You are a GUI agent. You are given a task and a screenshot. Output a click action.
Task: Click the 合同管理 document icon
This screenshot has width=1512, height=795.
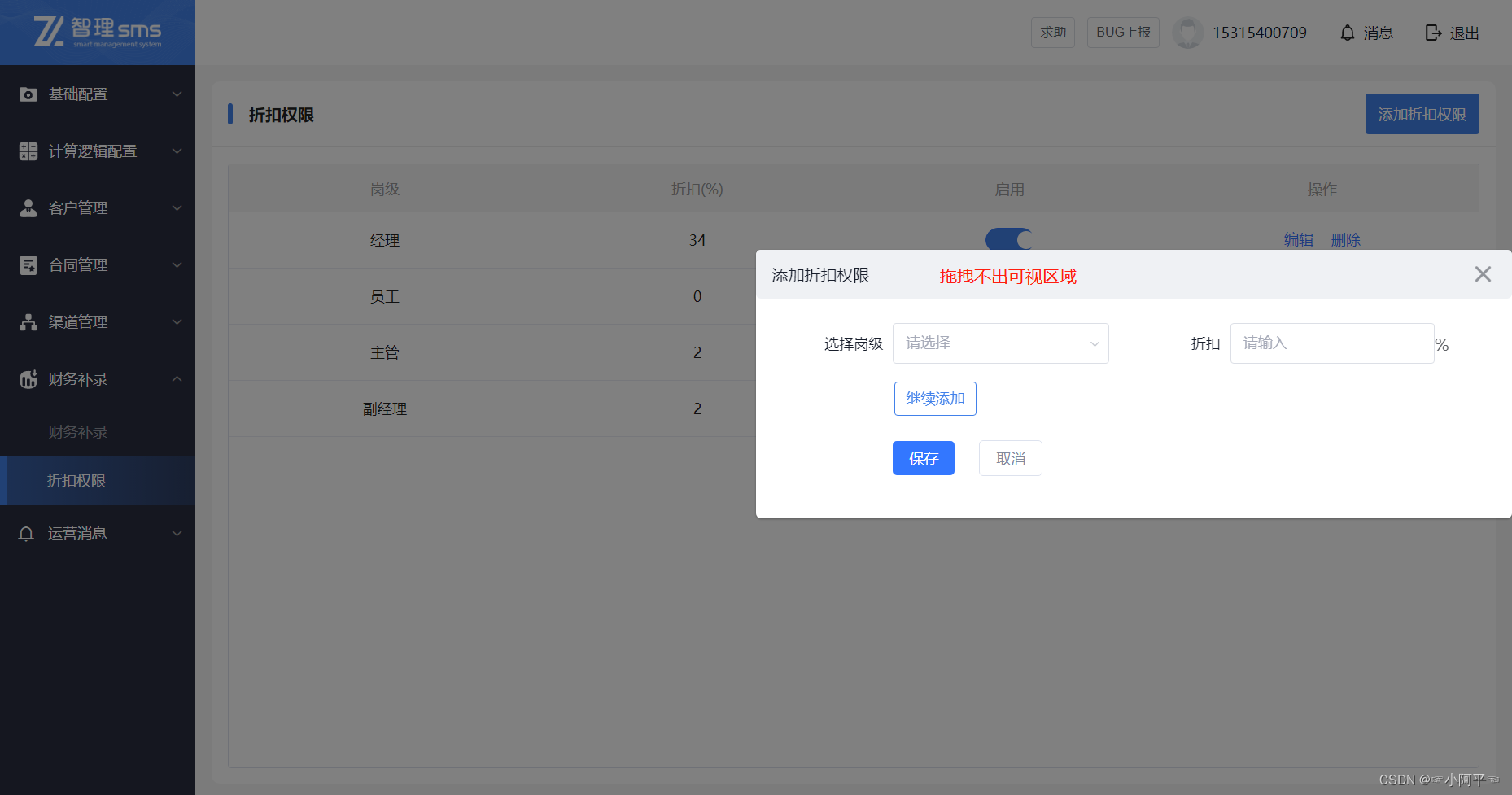click(x=28, y=265)
